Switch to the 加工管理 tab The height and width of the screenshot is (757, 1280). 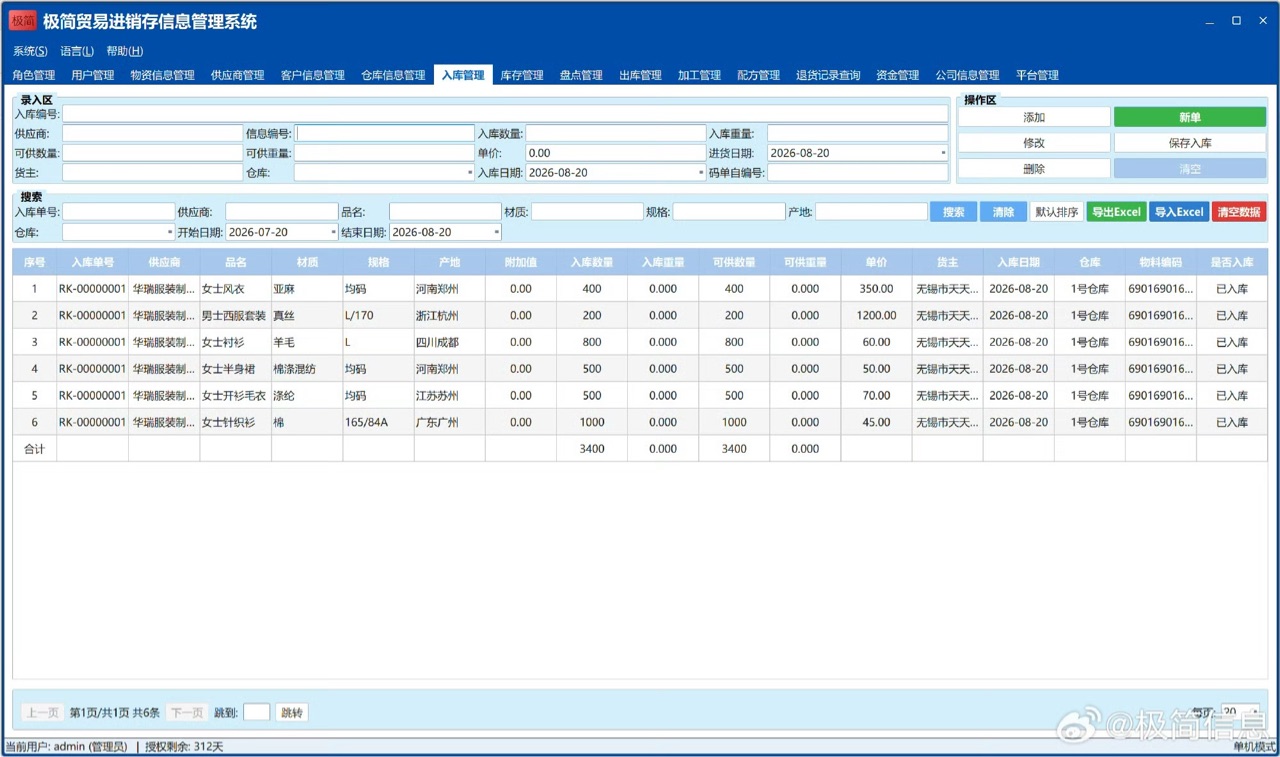699,75
